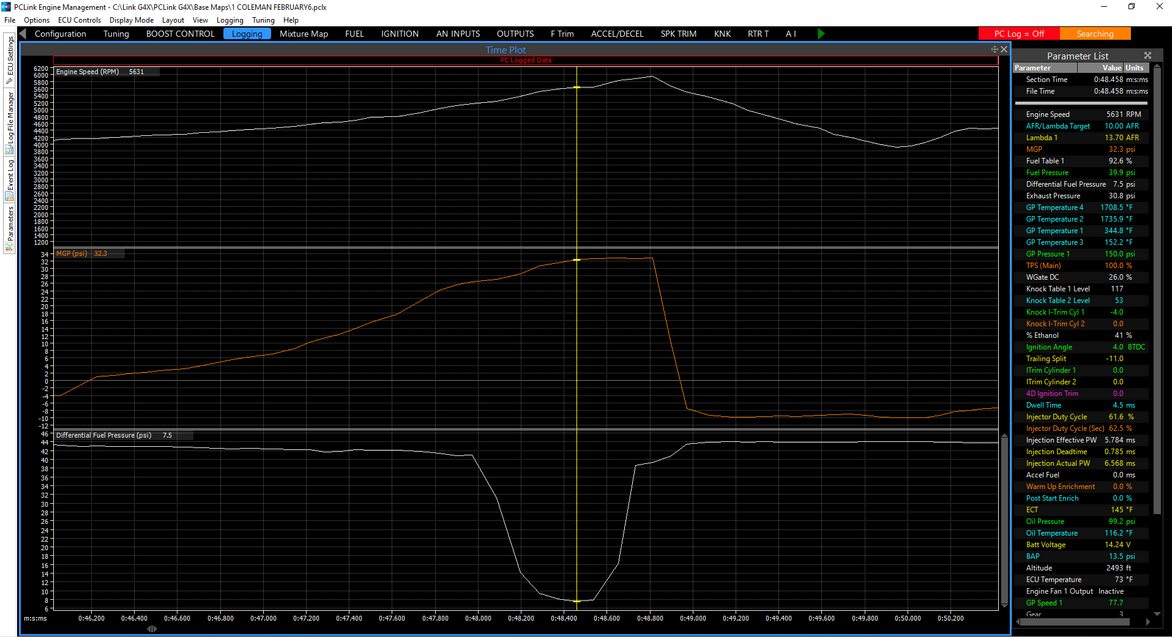The image size is (1172, 637).
Task: Click the move icon on Time Plot header
Action: click(994, 49)
